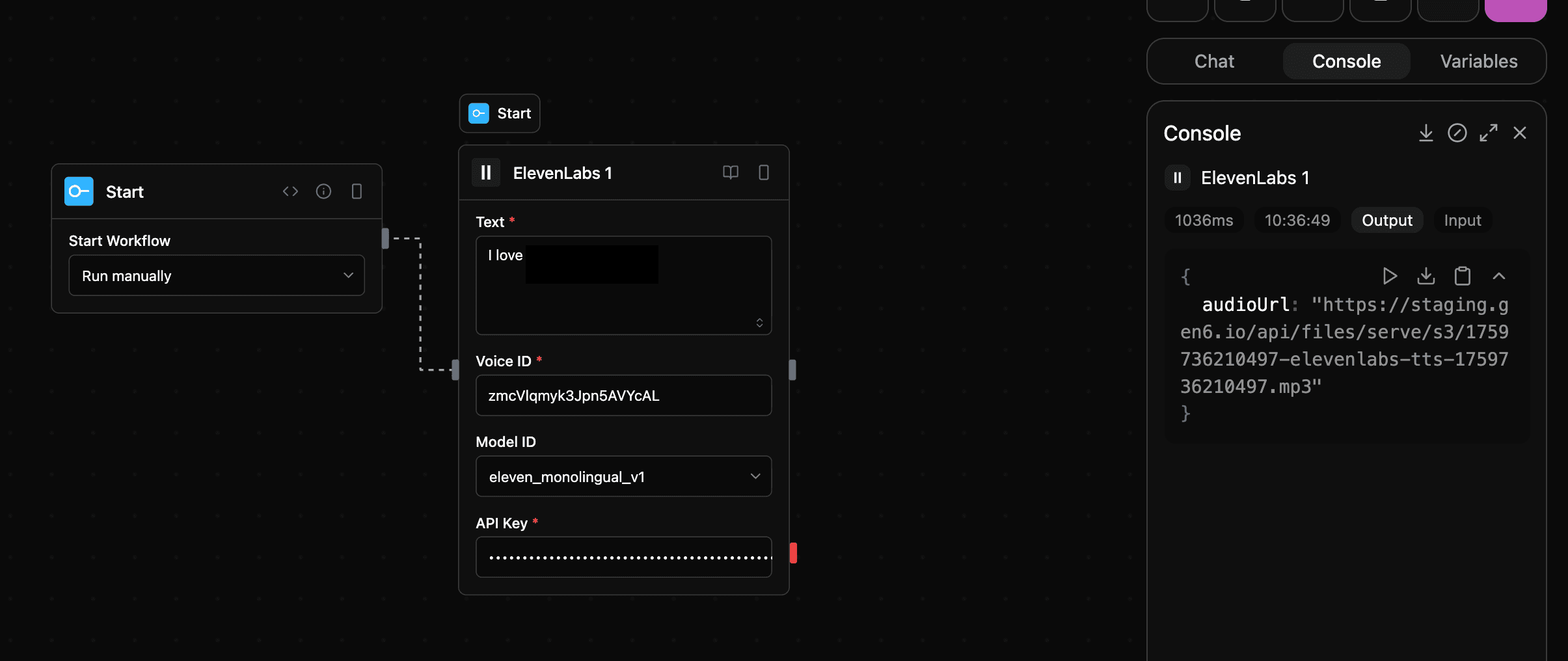The width and height of the screenshot is (1568, 661).
Task: Keep Output view selected in console
Action: 1386,220
